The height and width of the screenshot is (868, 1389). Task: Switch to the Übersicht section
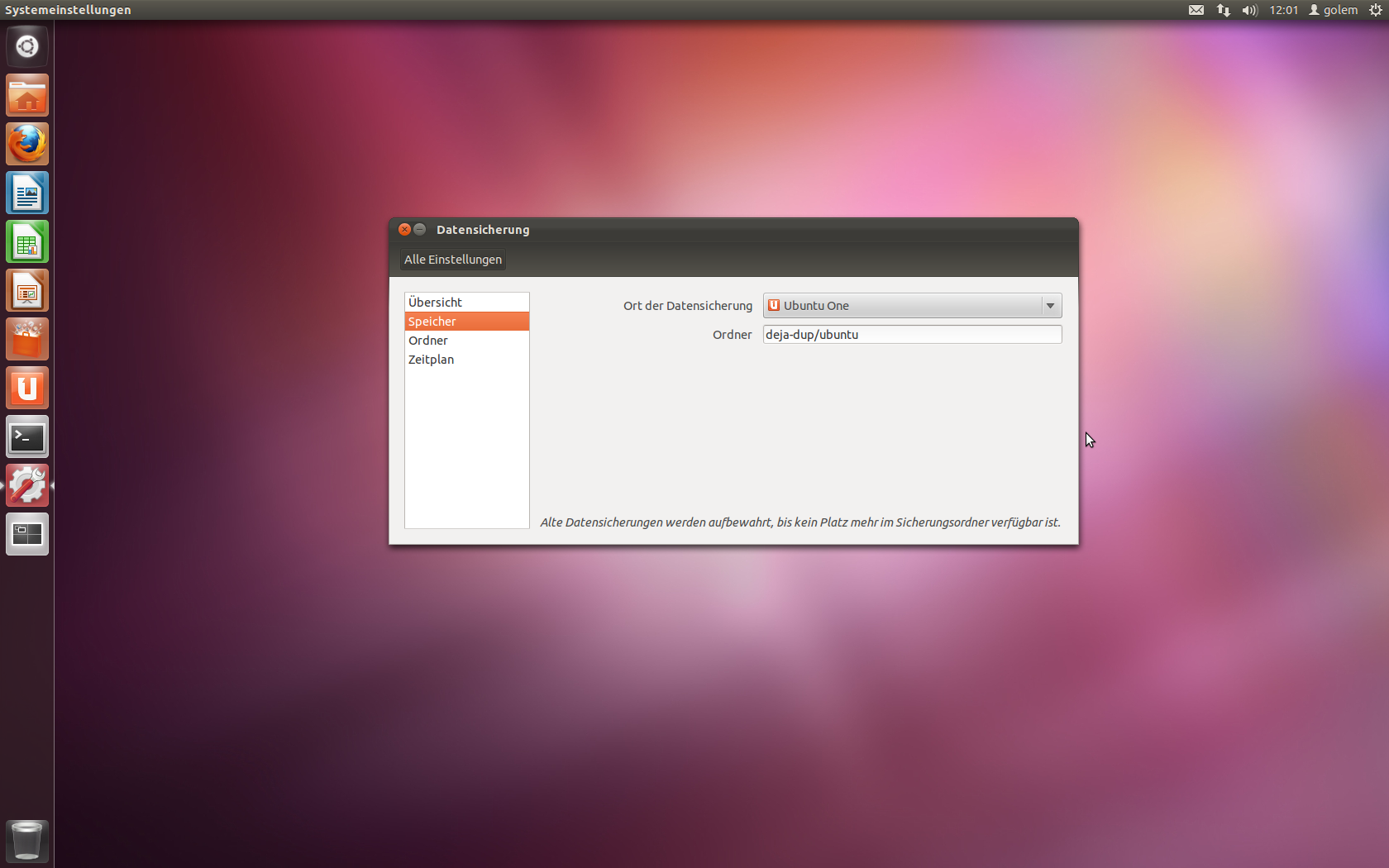435,302
